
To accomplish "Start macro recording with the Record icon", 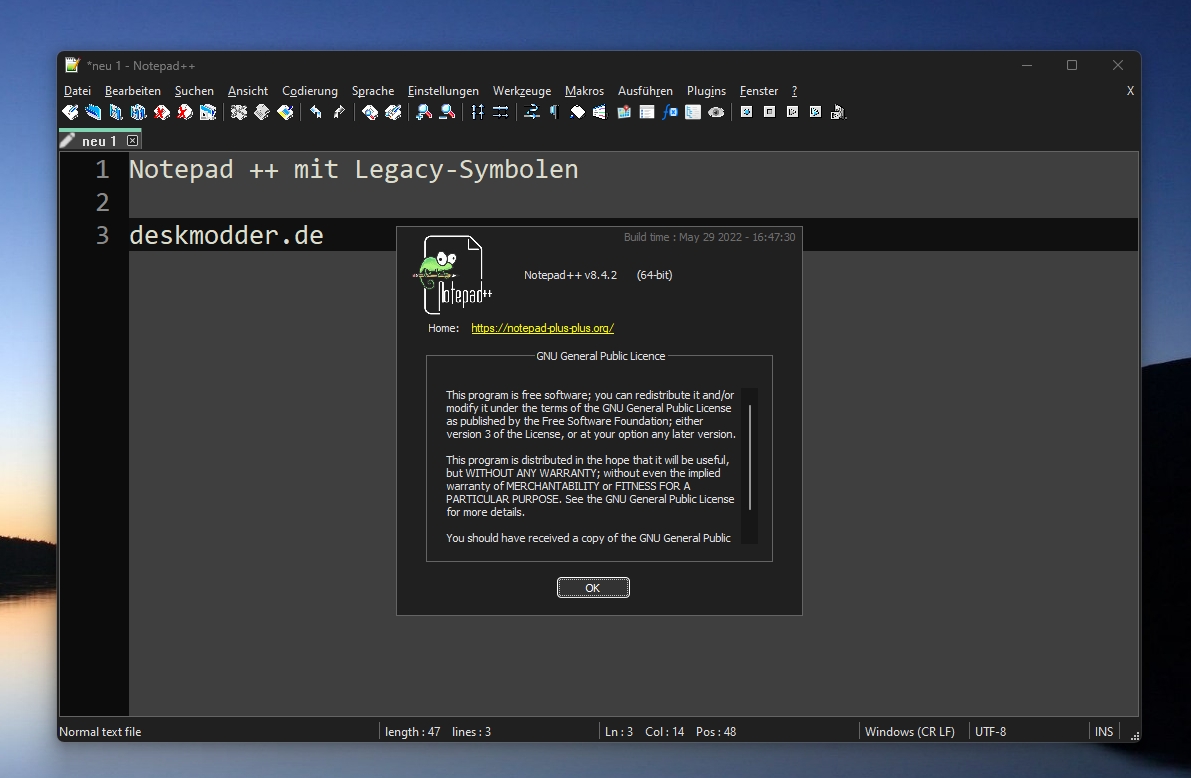I will [x=747, y=112].
